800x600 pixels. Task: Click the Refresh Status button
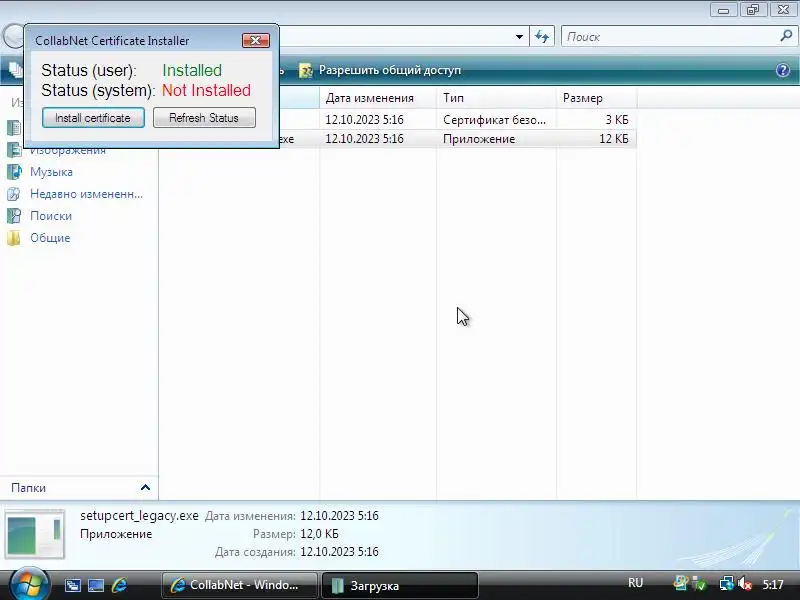(x=204, y=118)
